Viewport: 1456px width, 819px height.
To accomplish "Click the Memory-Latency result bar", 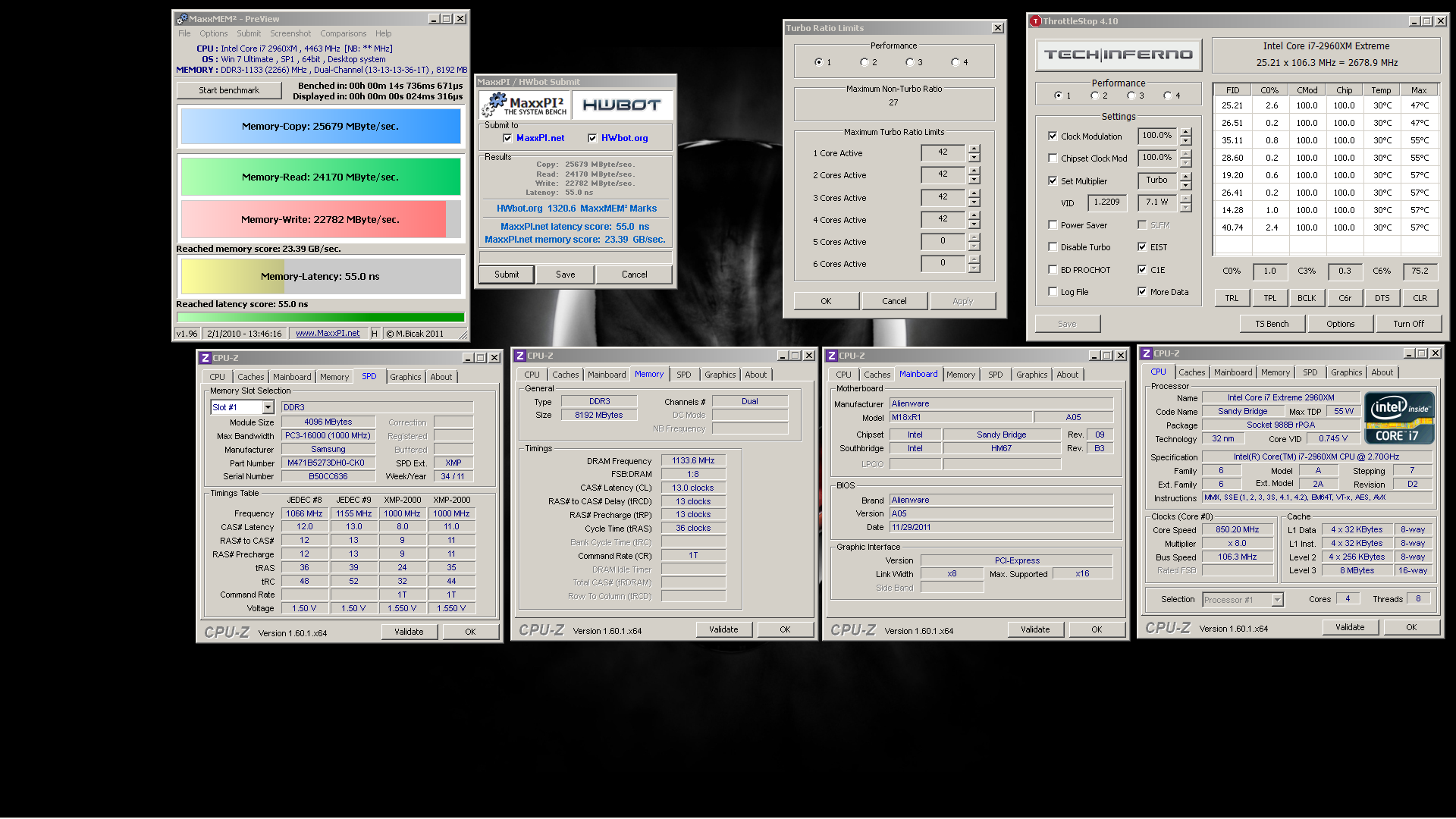I will (321, 276).
